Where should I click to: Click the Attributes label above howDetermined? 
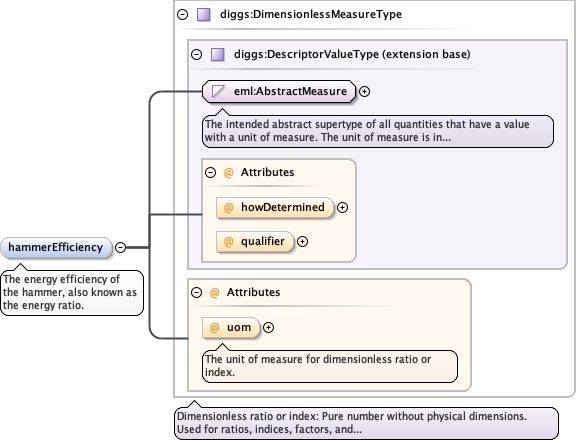pyautogui.click(x=268, y=172)
